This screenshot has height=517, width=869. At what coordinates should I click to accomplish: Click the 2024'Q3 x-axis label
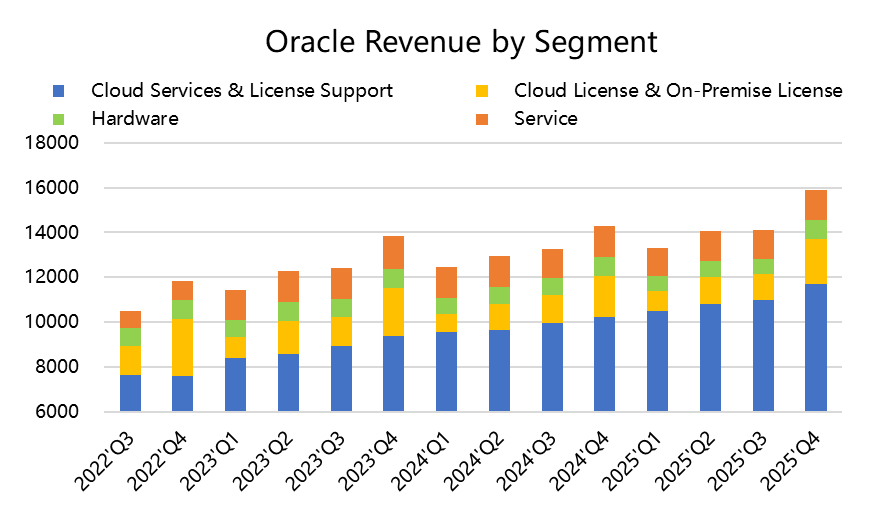click(x=528, y=462)
